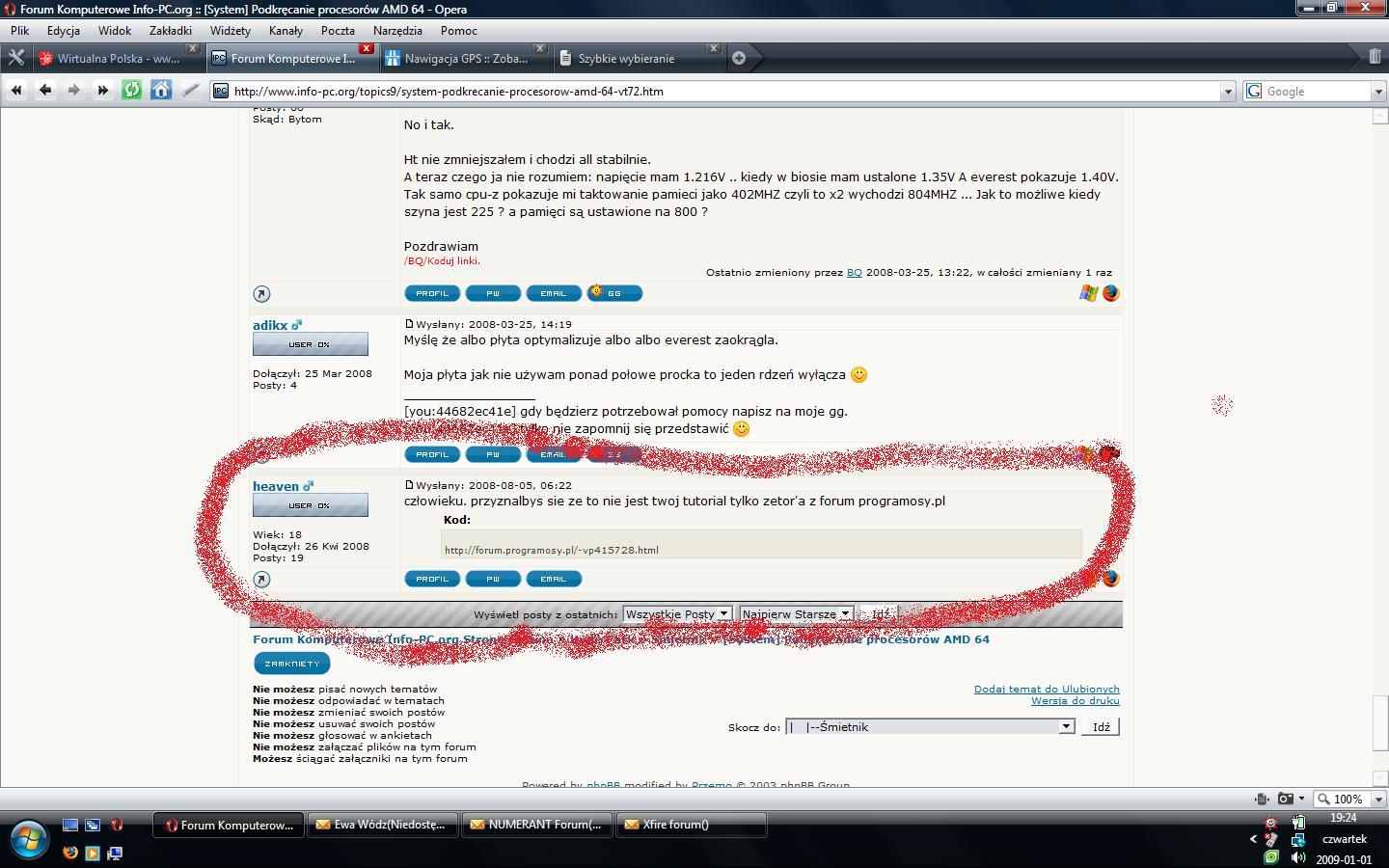Click the Windows OS icon in the first post footer
The height and width of the screenshot is (868, 1389).
click(x=1088, y=293)
